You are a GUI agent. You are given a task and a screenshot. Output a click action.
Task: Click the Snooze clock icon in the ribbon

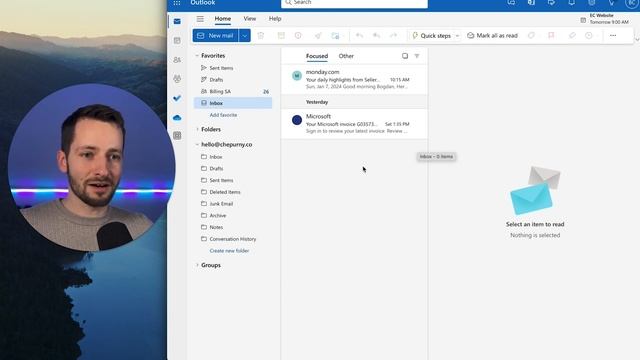tap(589, 36)
